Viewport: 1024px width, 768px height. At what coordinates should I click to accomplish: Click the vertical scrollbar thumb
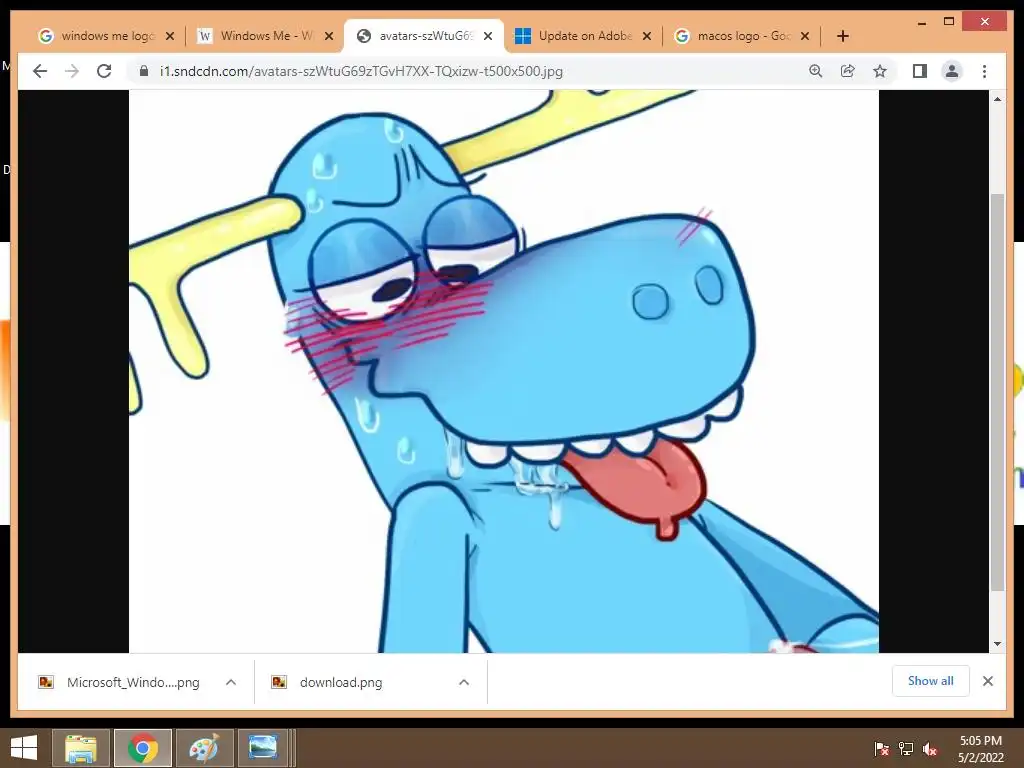(x=997, y=392)
